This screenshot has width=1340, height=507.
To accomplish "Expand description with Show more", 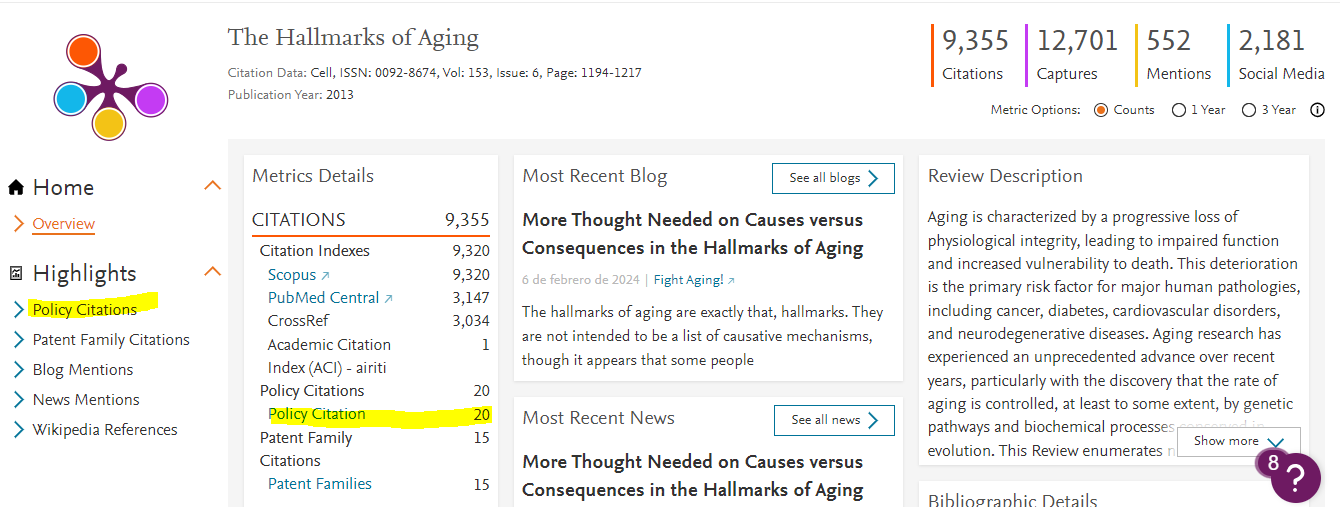I will tap(1238, 441).
